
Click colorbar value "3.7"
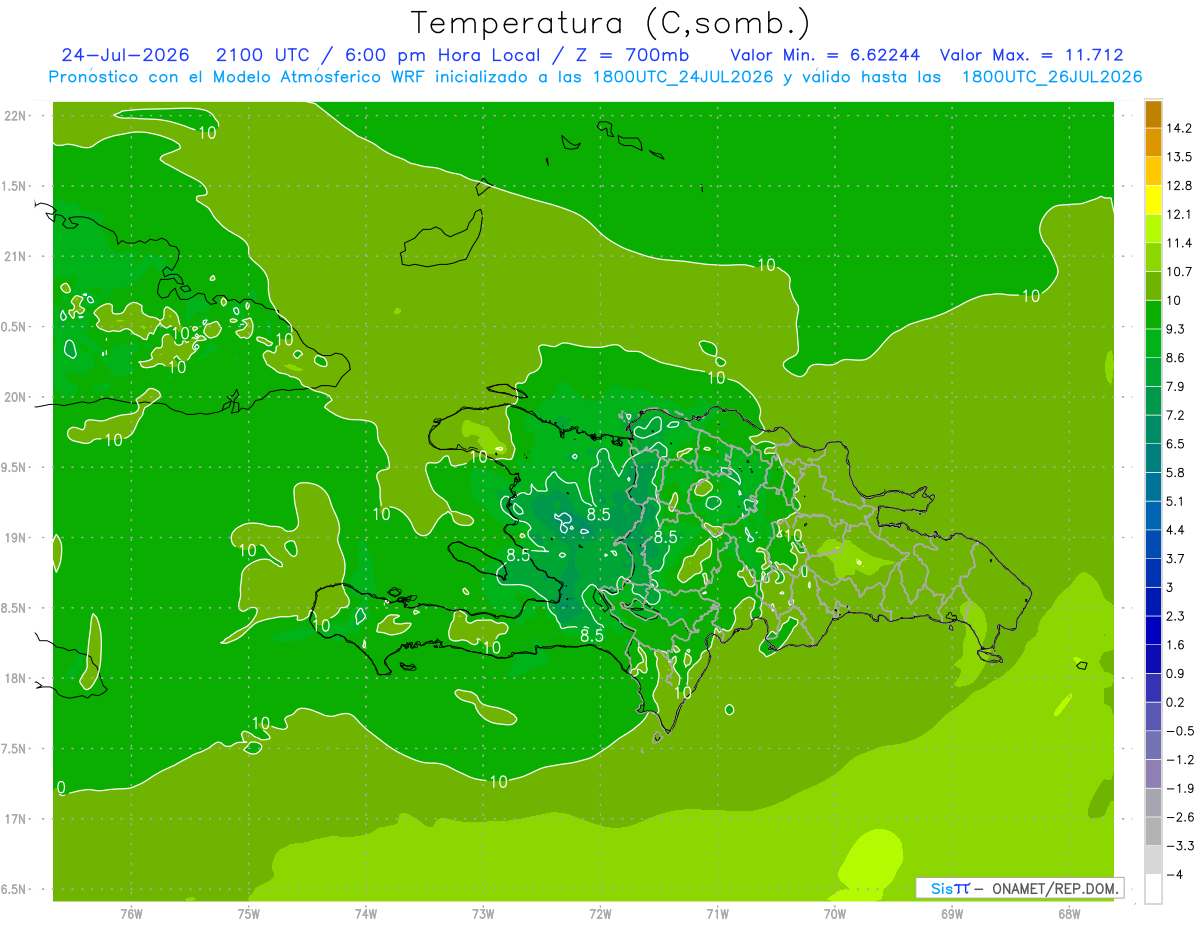point(1176,558)
